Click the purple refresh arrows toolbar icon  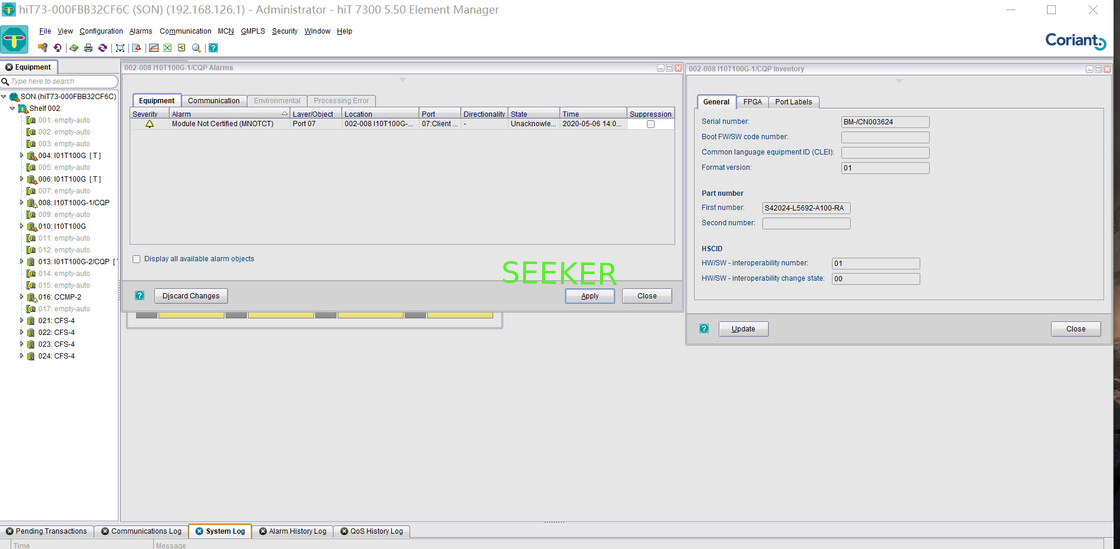click(x=102, y=48)
